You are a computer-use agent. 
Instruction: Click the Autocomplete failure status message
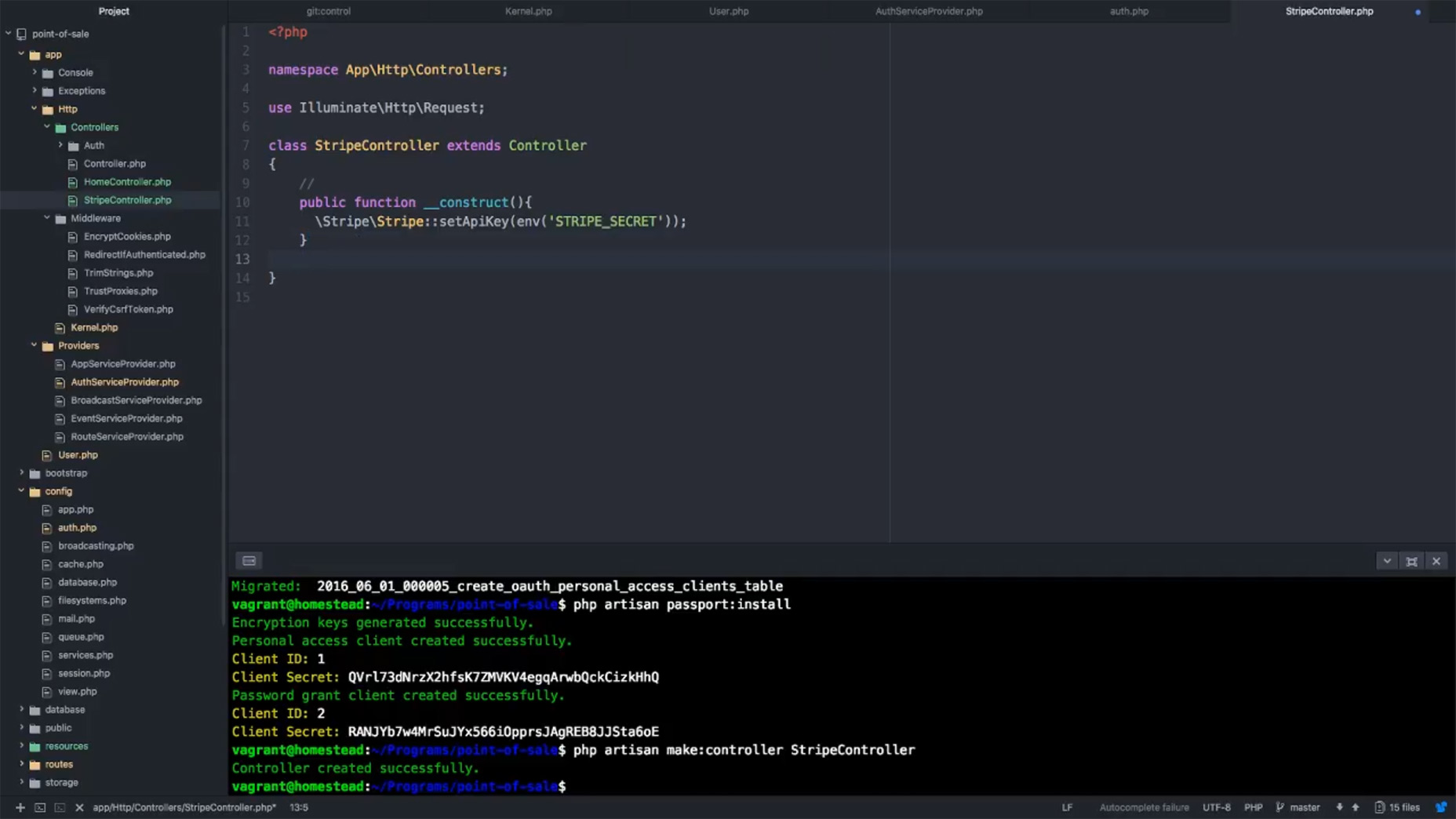[1144, 807]
